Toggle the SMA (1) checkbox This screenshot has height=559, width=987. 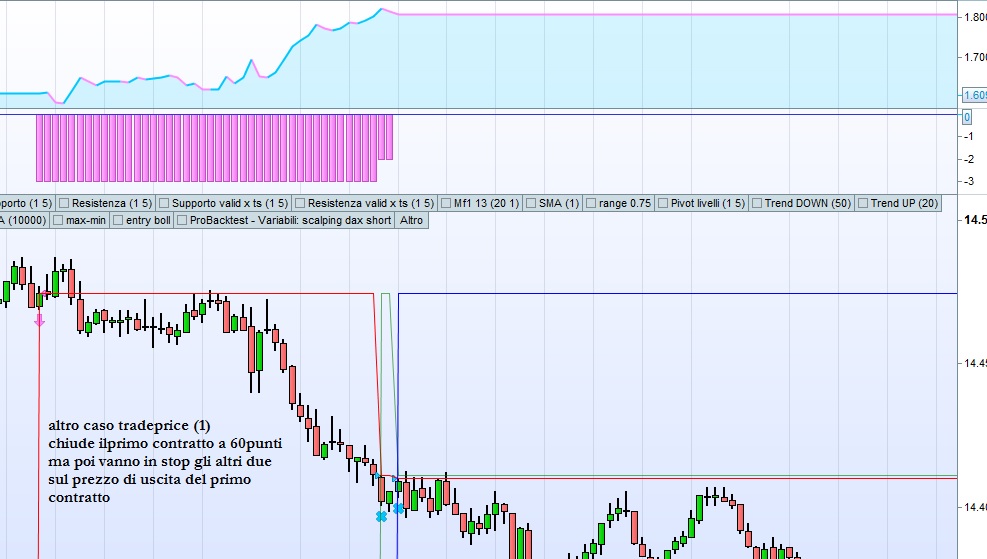531,203
